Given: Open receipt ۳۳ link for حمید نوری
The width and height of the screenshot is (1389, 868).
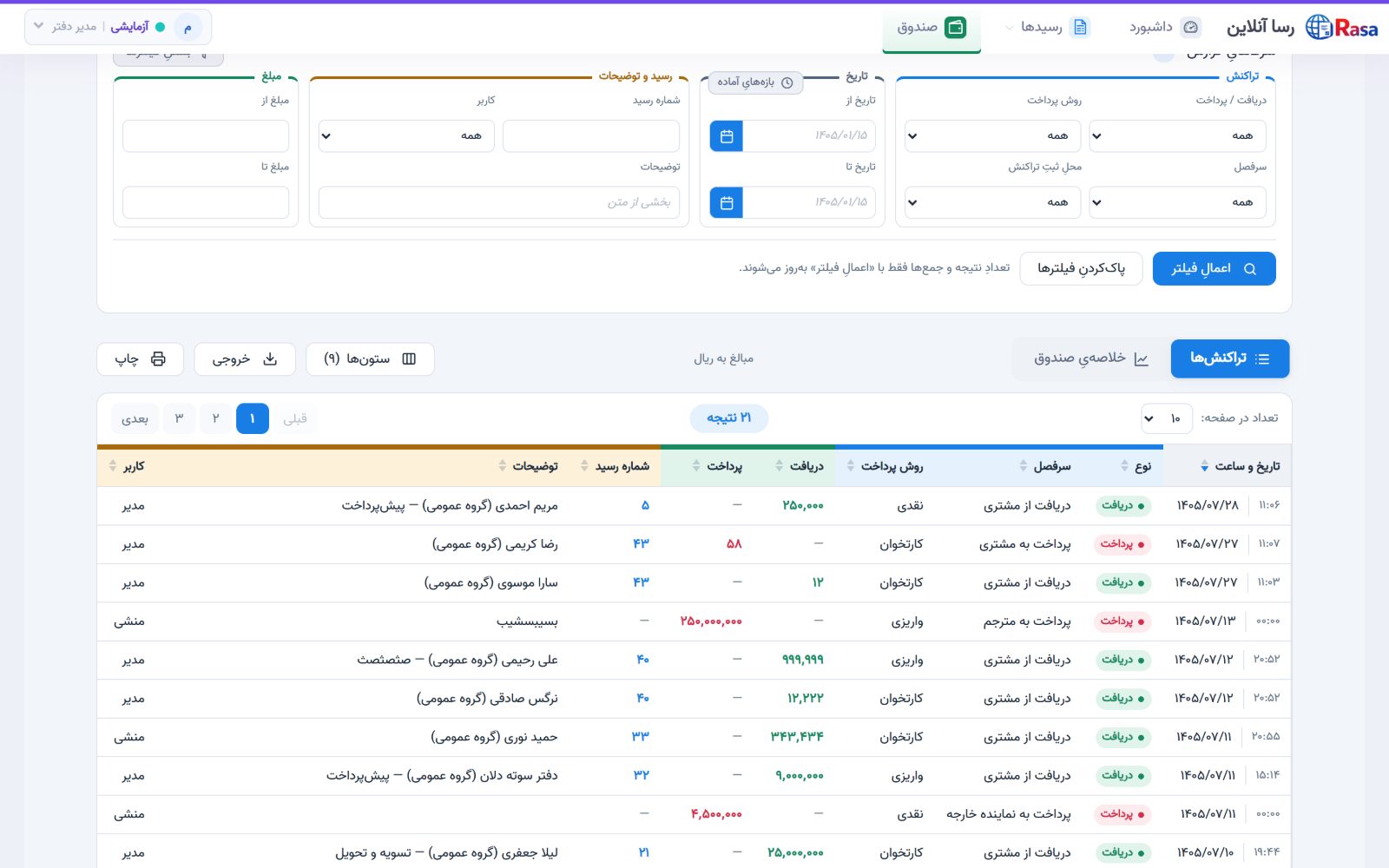Looking at the screenshot, I should tap(641, 737).
